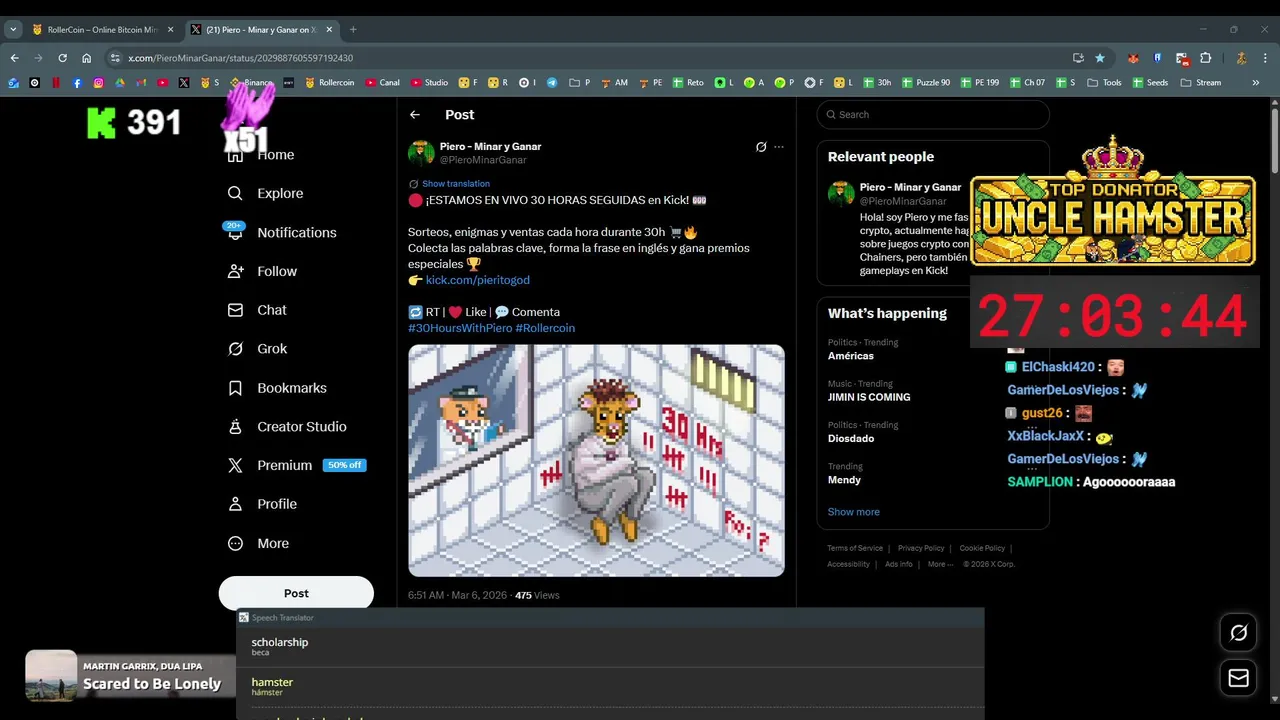The image size is (1280, 720).
Task: Open Bookmarks in the X sidebar
Action: click(x=277, y=388)
